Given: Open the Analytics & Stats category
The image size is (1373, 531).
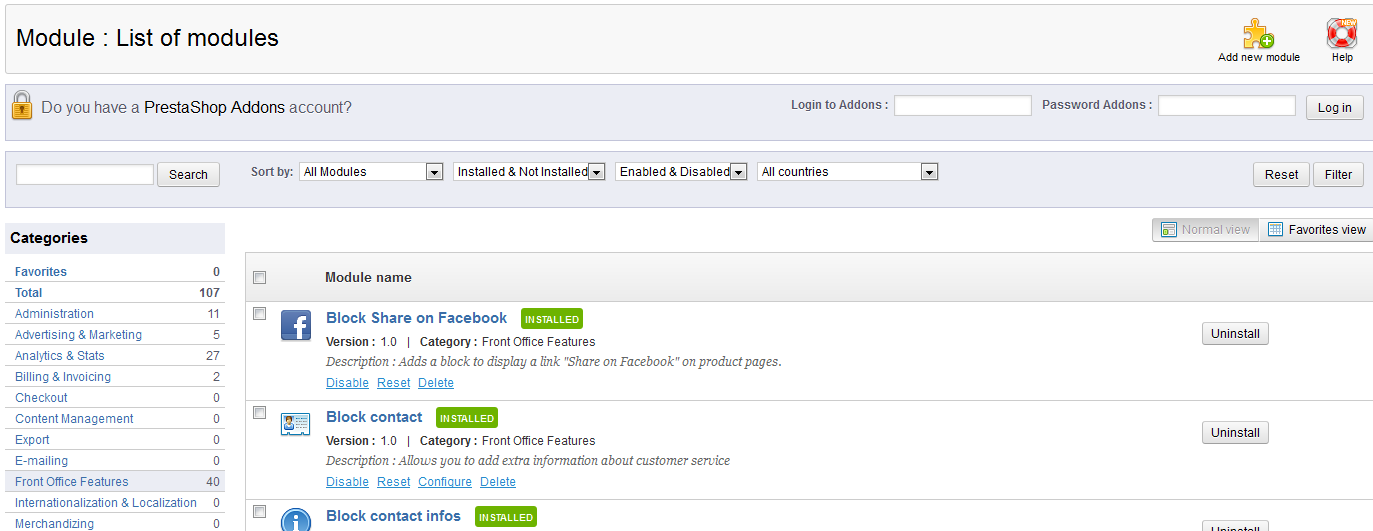Looking at the screenshot, I should tap(59, 356).
